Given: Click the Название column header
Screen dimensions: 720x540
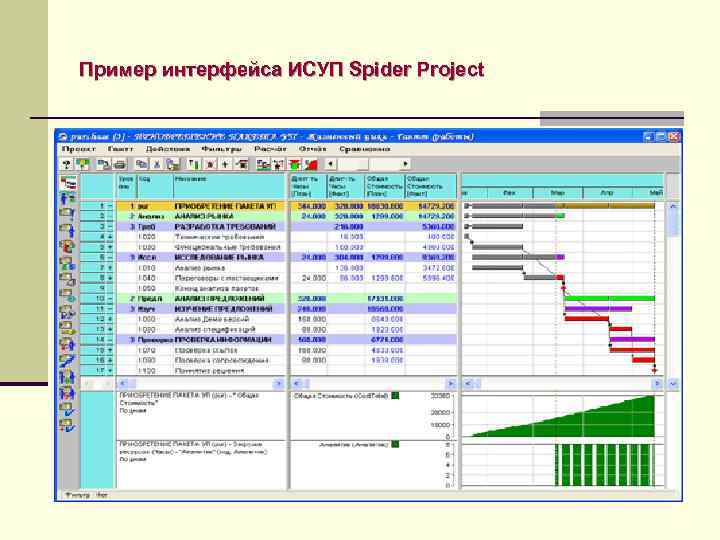Looking at the screenshot, I should point(230,186).
